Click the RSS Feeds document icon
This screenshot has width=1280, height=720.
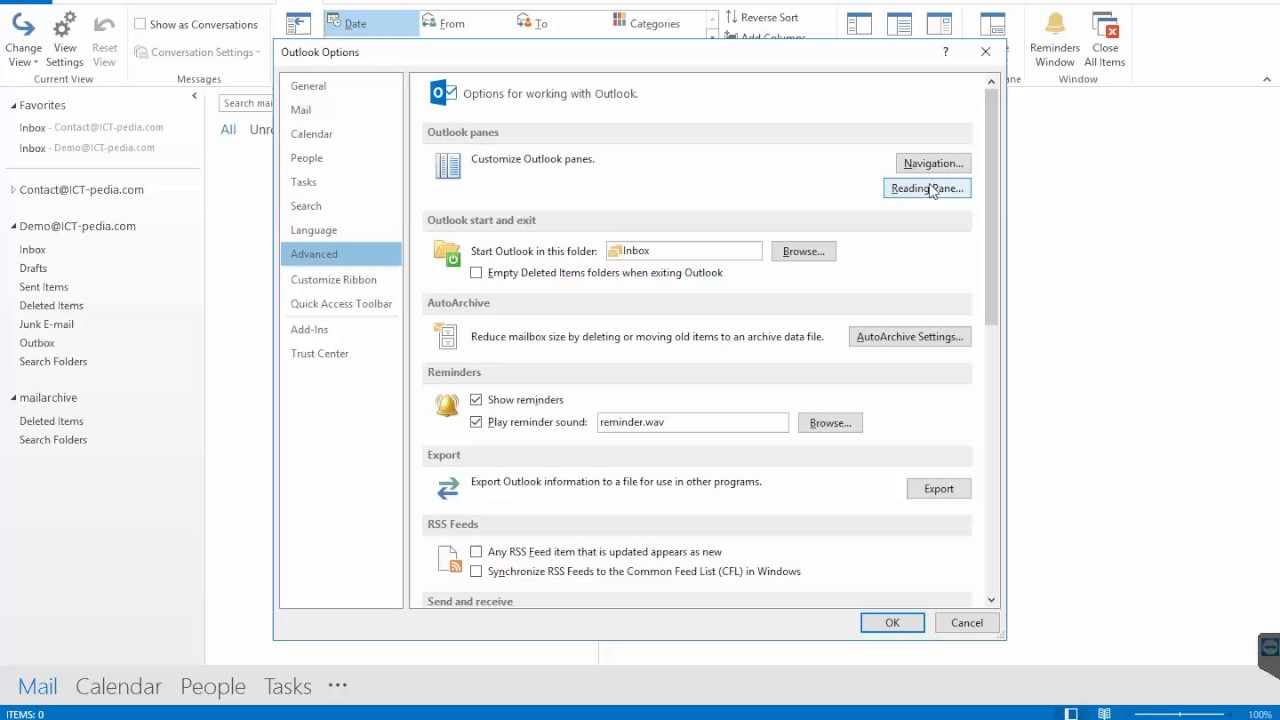click(449, 560)
